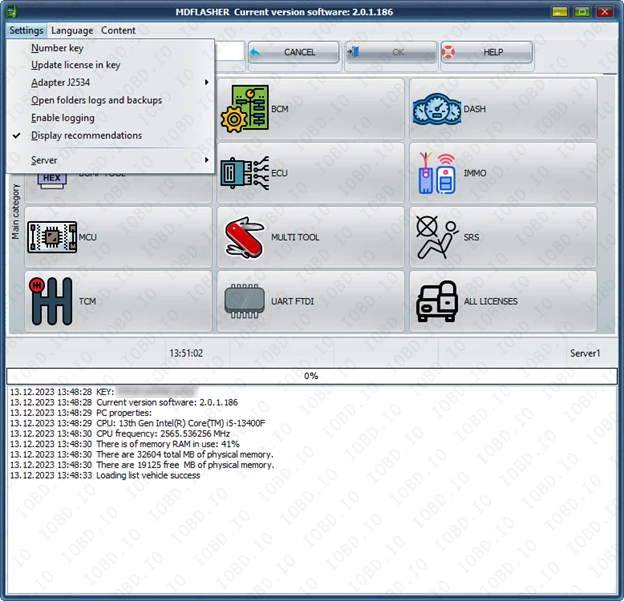Open the MULTI TOOL pocket knife icon
The height and width of the screenshot is (601, 624).
(244, 237)
